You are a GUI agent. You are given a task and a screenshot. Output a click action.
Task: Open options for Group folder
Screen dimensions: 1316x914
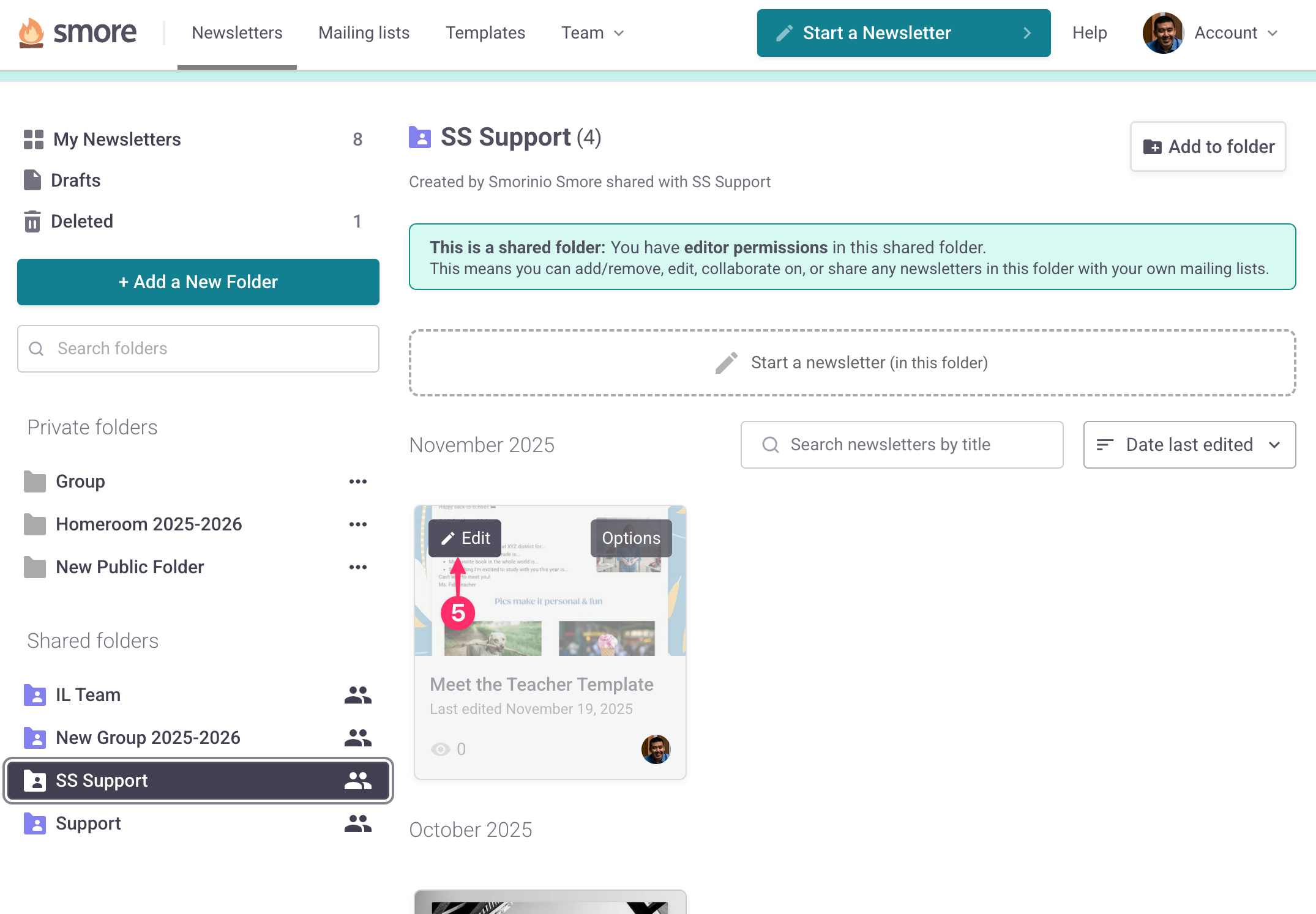pyautogui.click(x=358, y=481)
